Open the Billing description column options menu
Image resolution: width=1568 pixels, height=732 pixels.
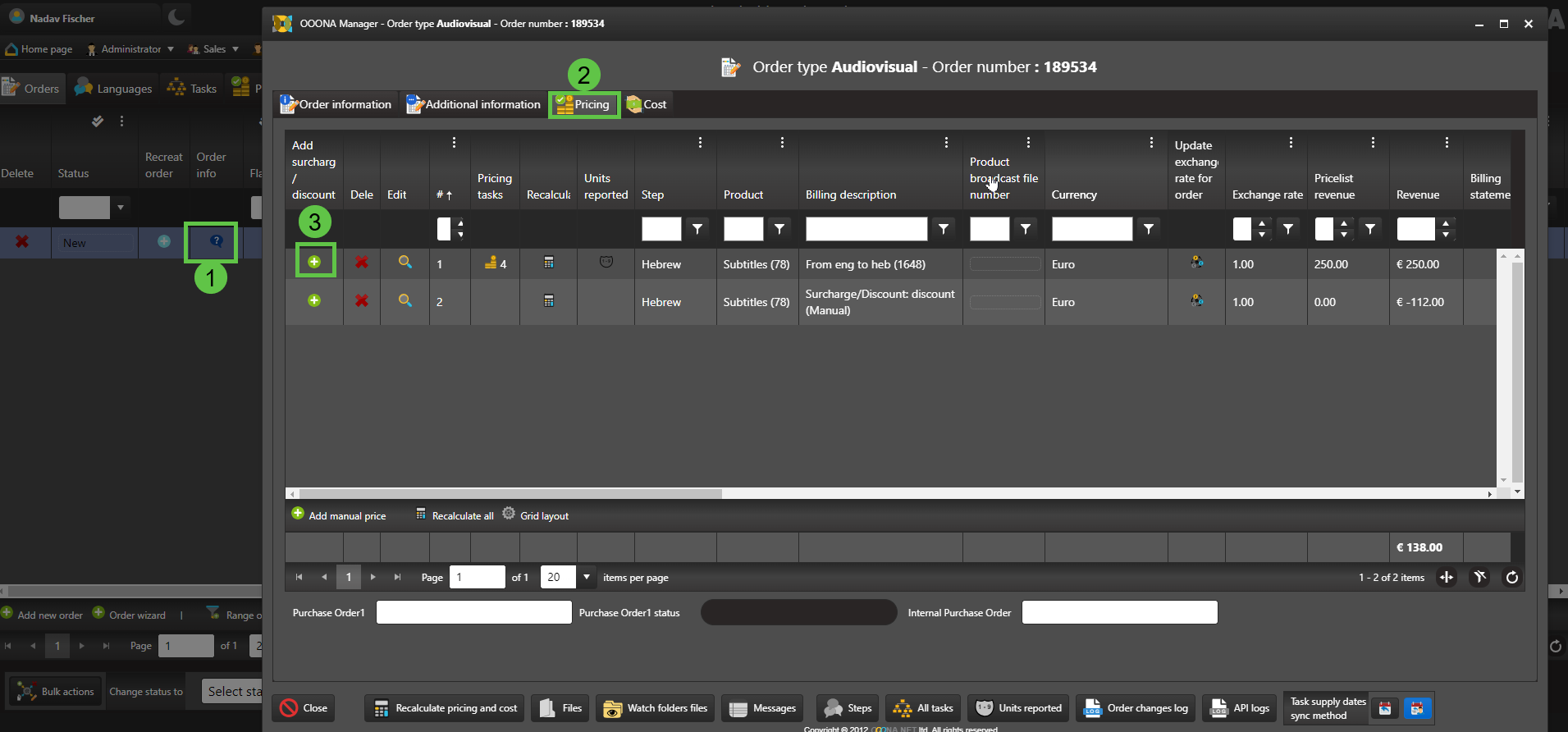click(x=946, y=143)
